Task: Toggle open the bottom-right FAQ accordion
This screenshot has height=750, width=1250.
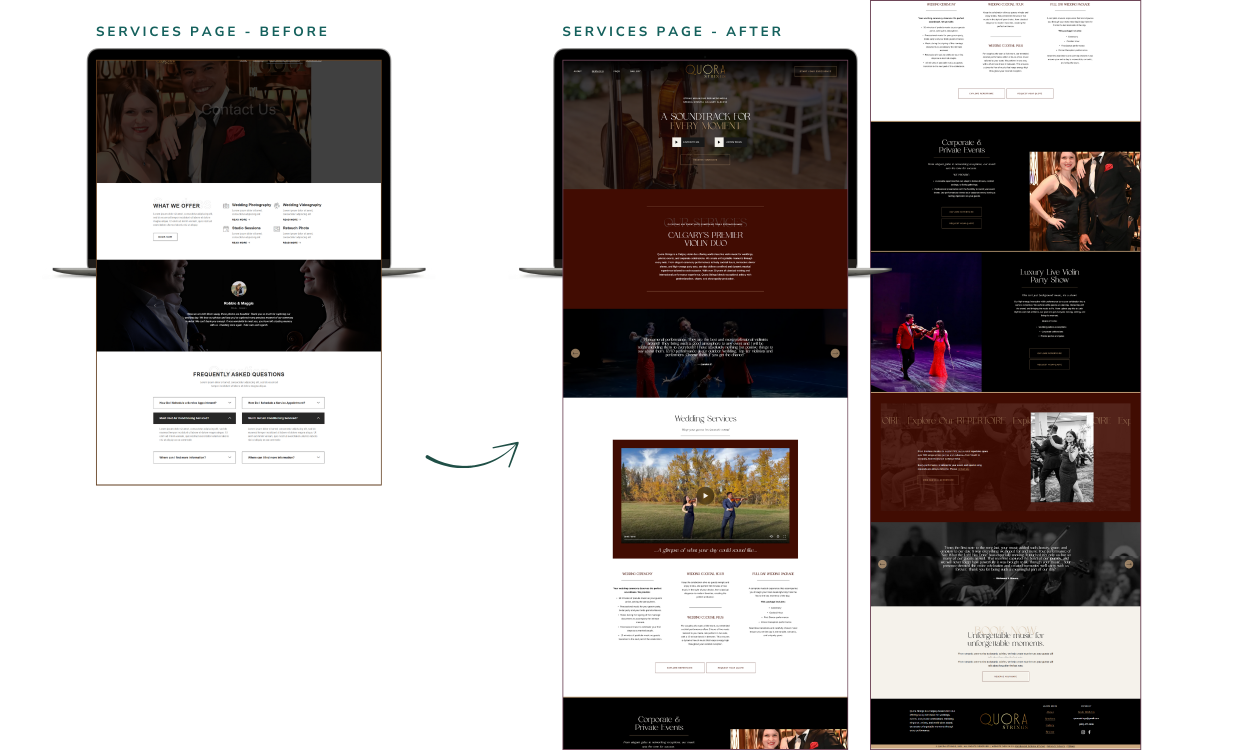Action: tap(283, 457)
